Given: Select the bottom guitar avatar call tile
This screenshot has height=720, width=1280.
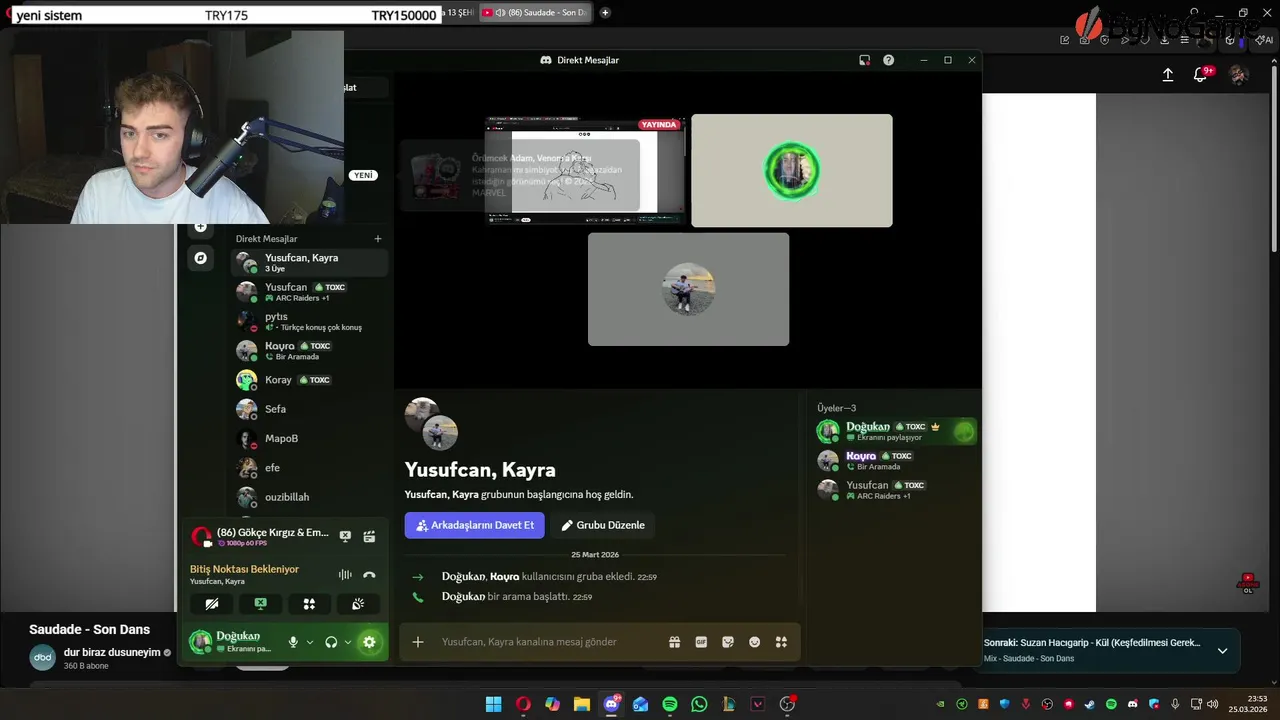Looking at the screenshot, I should pos(688,289).
